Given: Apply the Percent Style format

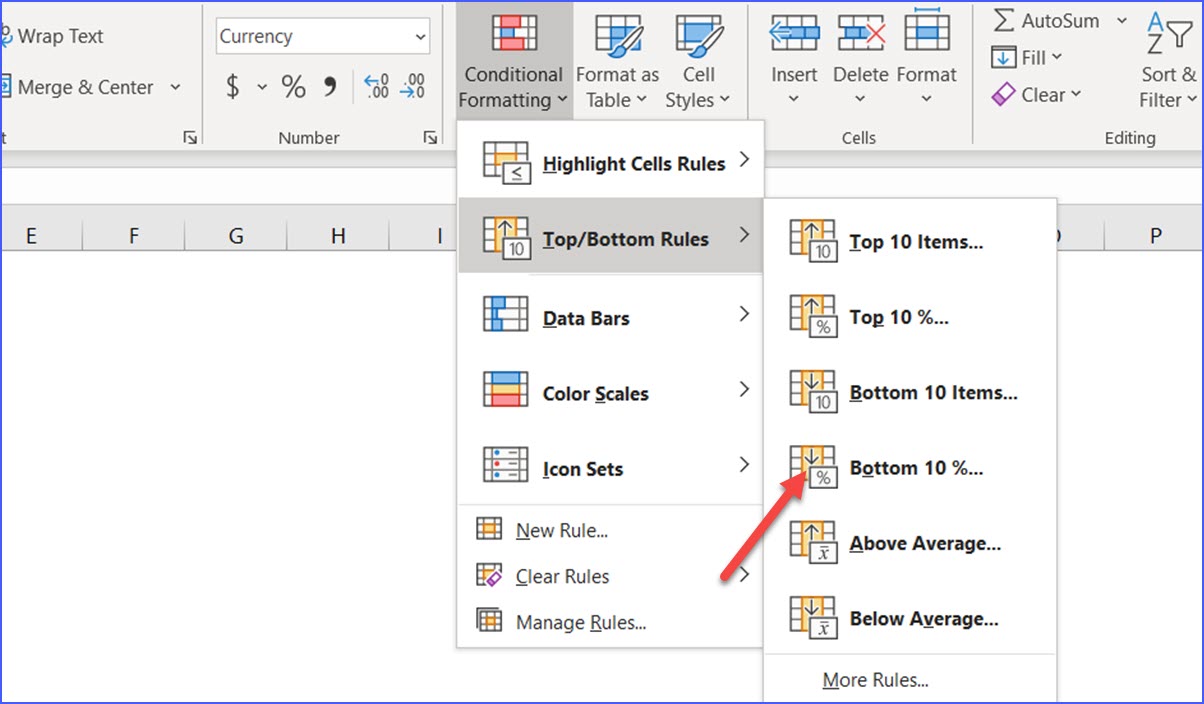Looking at the screenshot, I should [293, 86].
